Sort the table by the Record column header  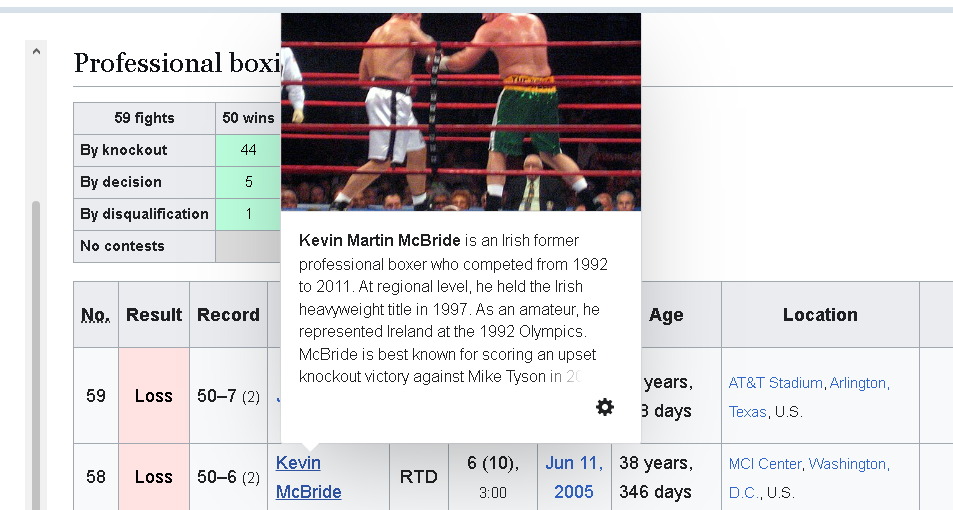(228, 315)
